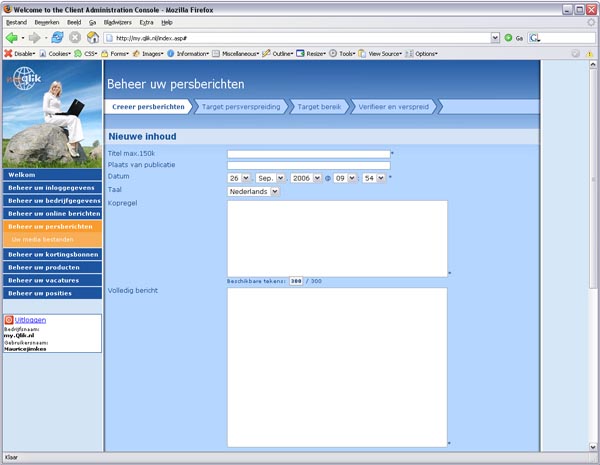
Task: Open the Disable menu in the developer toolbar
Action: (21, 53)
